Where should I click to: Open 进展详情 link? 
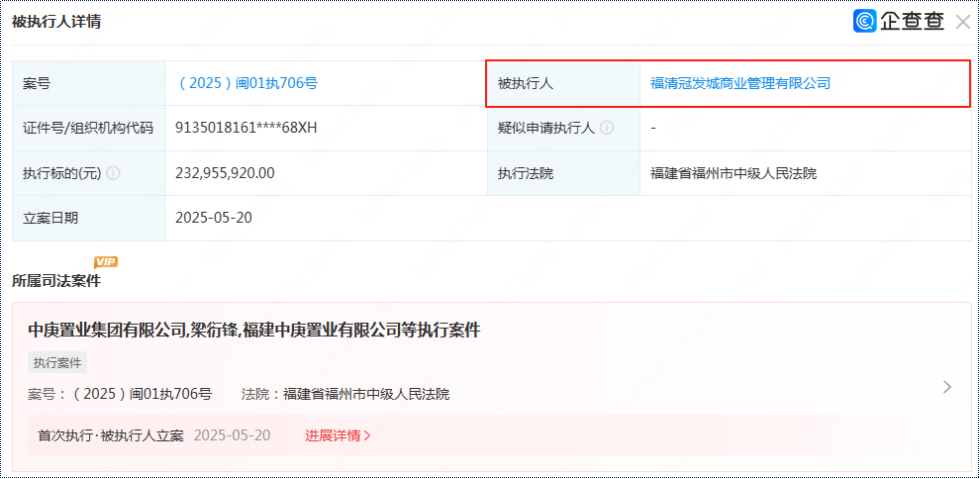point(338,435)
